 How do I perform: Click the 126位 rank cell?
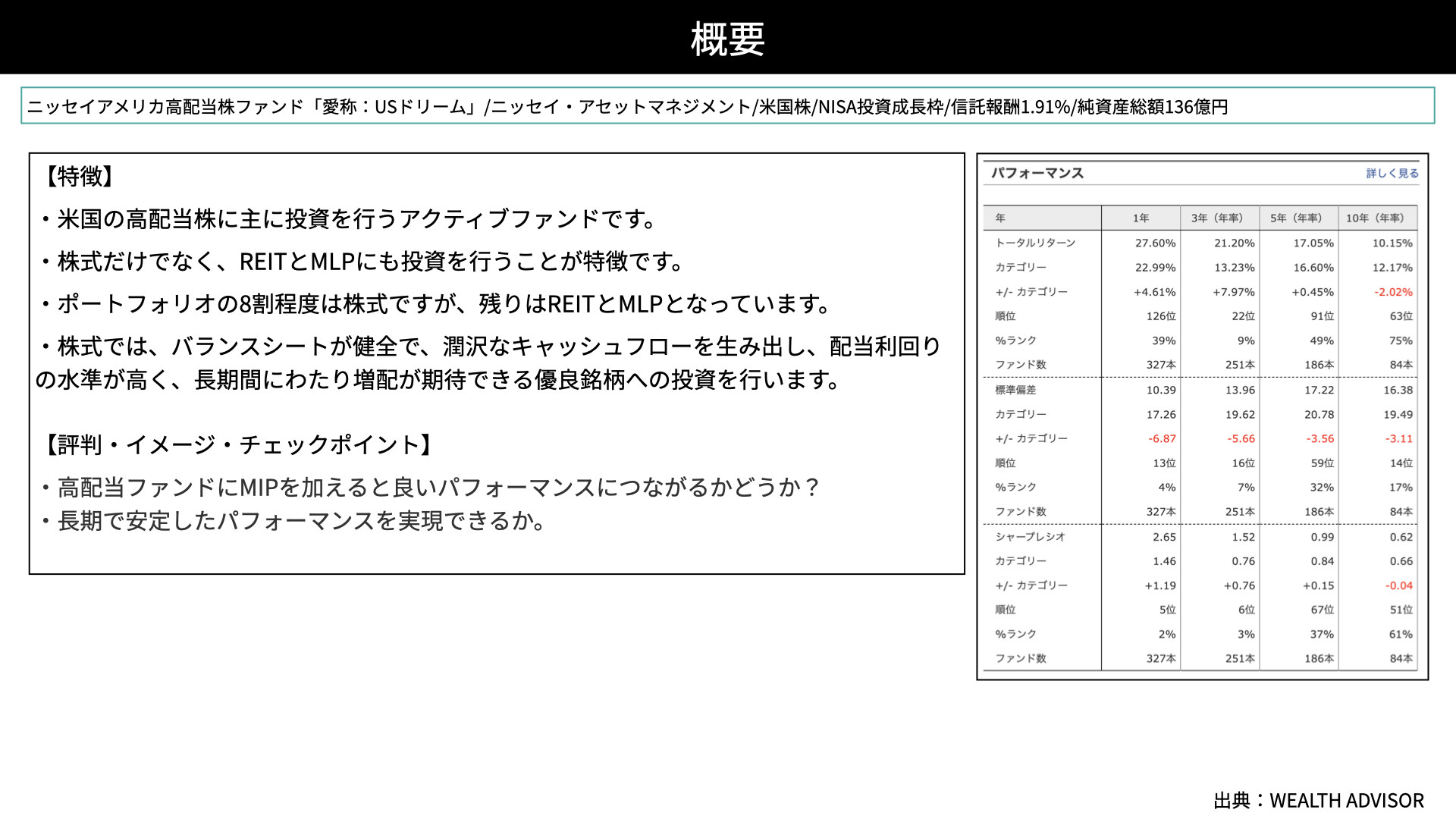(x=1161, y=316)
